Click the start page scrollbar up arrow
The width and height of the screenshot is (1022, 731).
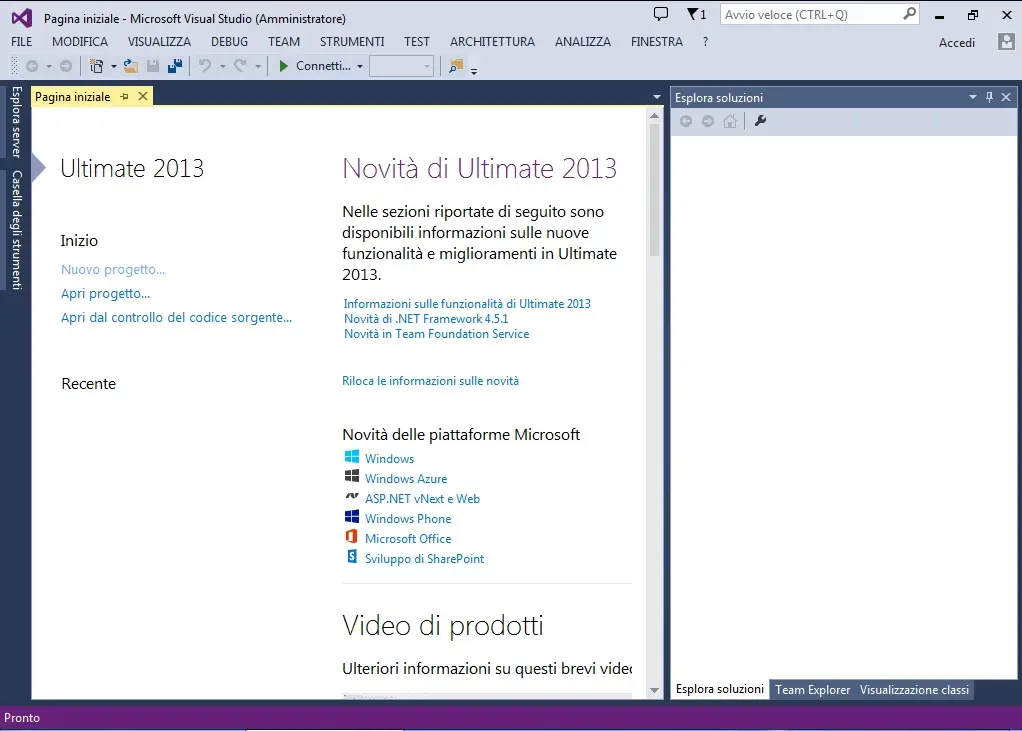[654, 115]
